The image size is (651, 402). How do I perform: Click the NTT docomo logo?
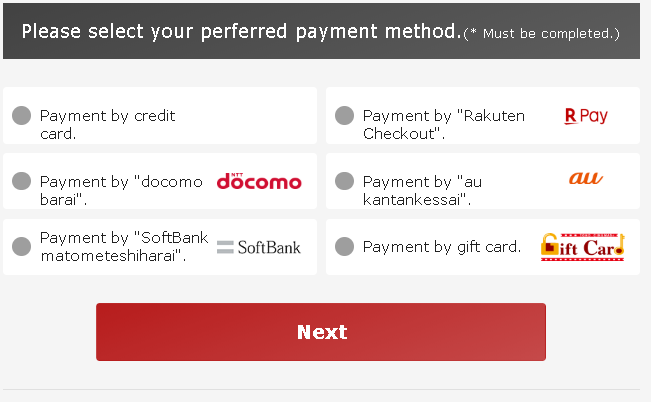(259, 181)
